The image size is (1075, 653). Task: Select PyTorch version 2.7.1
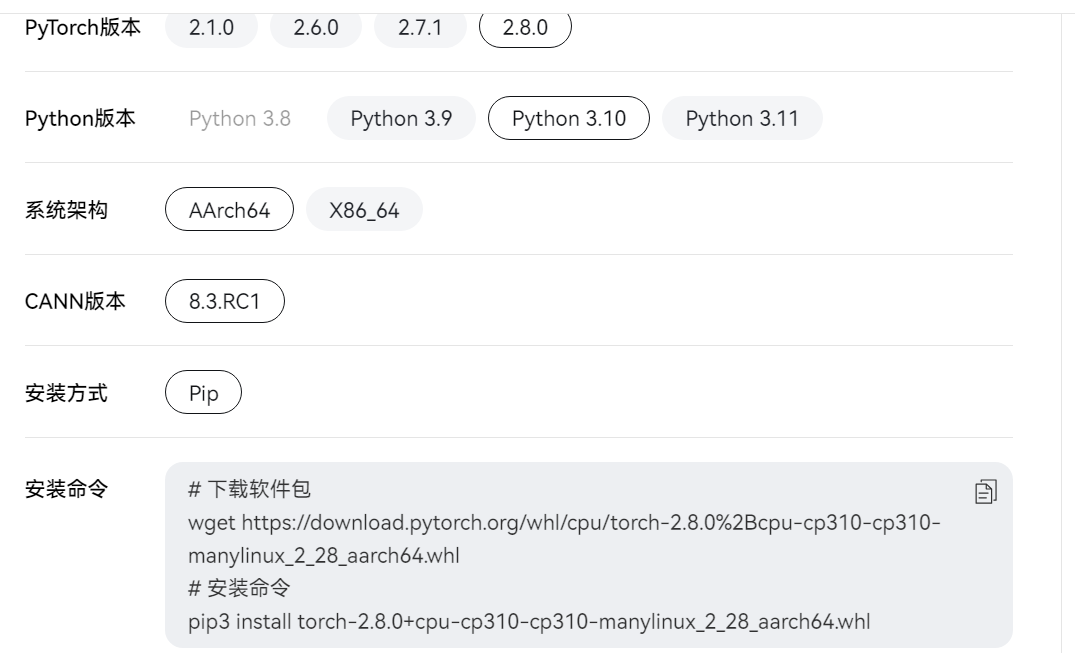point(420,27)
